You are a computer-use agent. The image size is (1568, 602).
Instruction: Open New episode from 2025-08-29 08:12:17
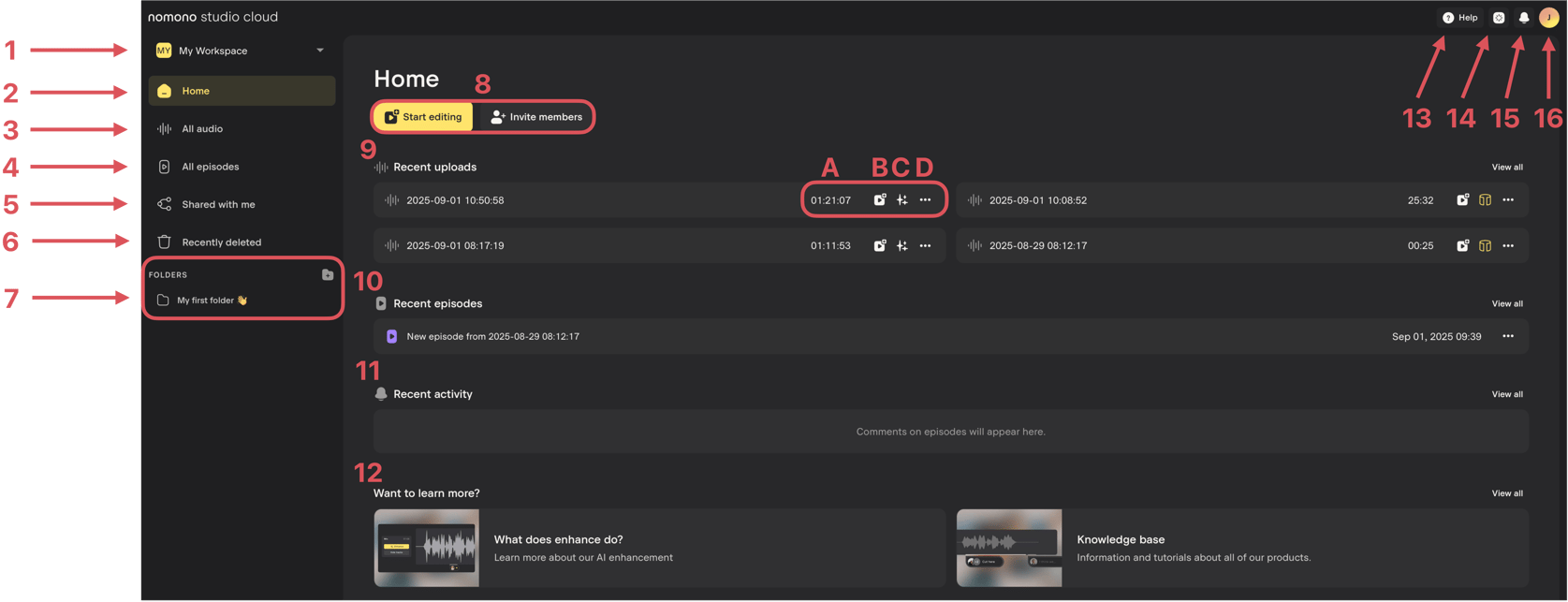coord(951,336)
